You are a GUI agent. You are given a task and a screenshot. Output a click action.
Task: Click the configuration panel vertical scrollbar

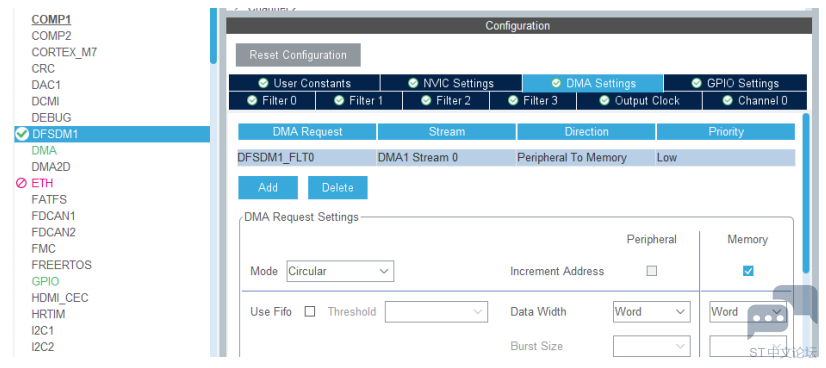coord(806,193)
